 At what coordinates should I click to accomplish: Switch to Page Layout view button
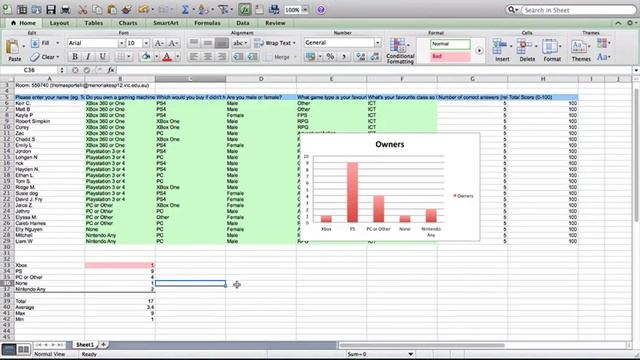click(23, 349)
